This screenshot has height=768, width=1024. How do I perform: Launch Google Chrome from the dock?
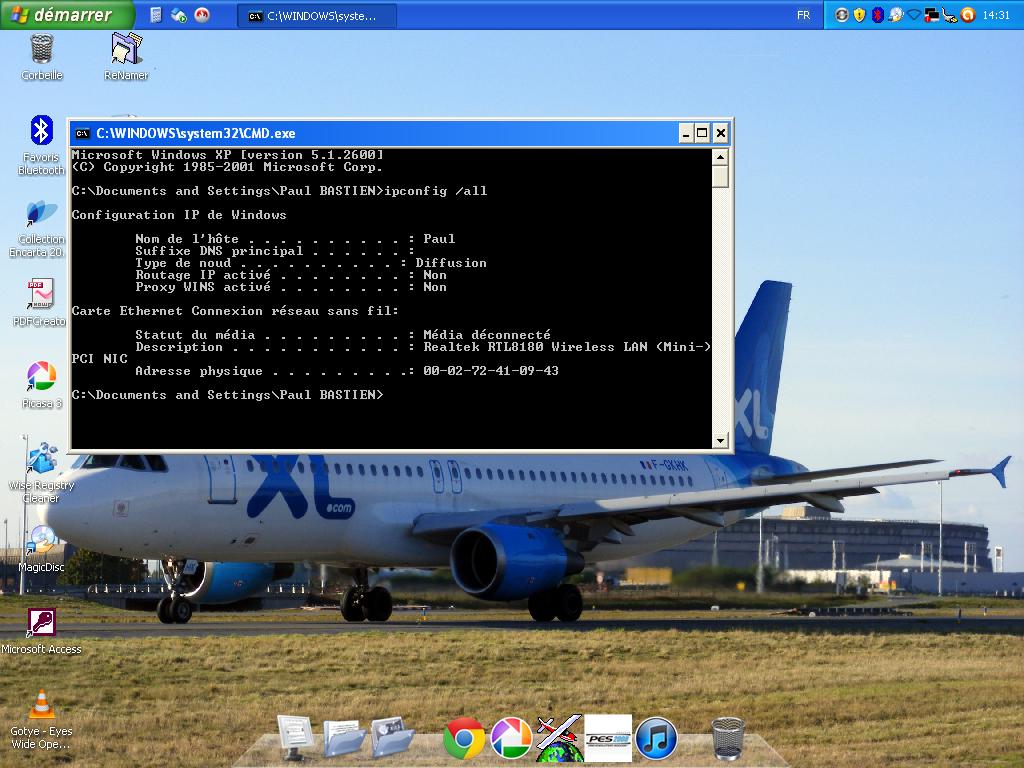point(464,739)
